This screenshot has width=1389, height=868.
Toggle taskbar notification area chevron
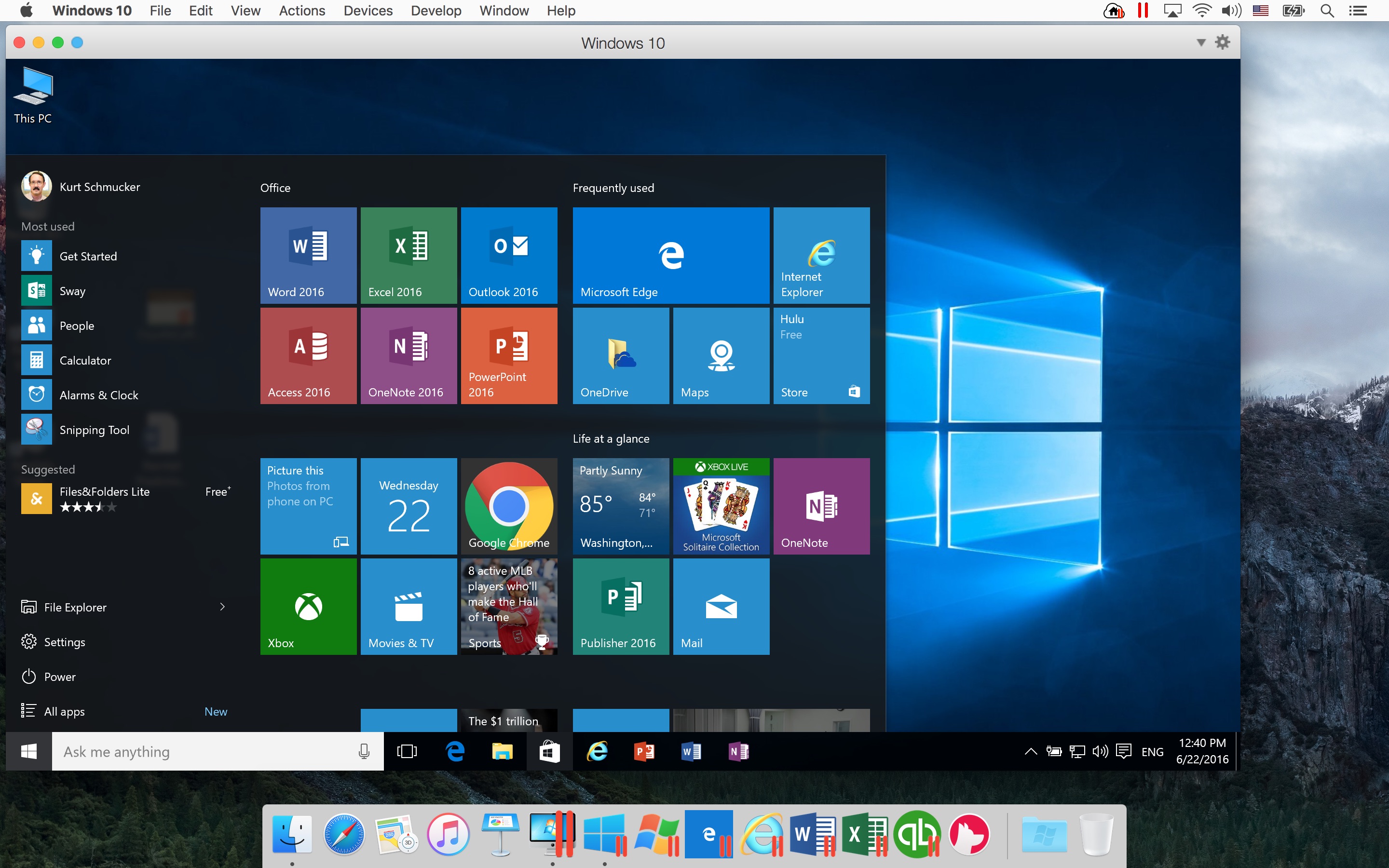tap(1029, 751)
